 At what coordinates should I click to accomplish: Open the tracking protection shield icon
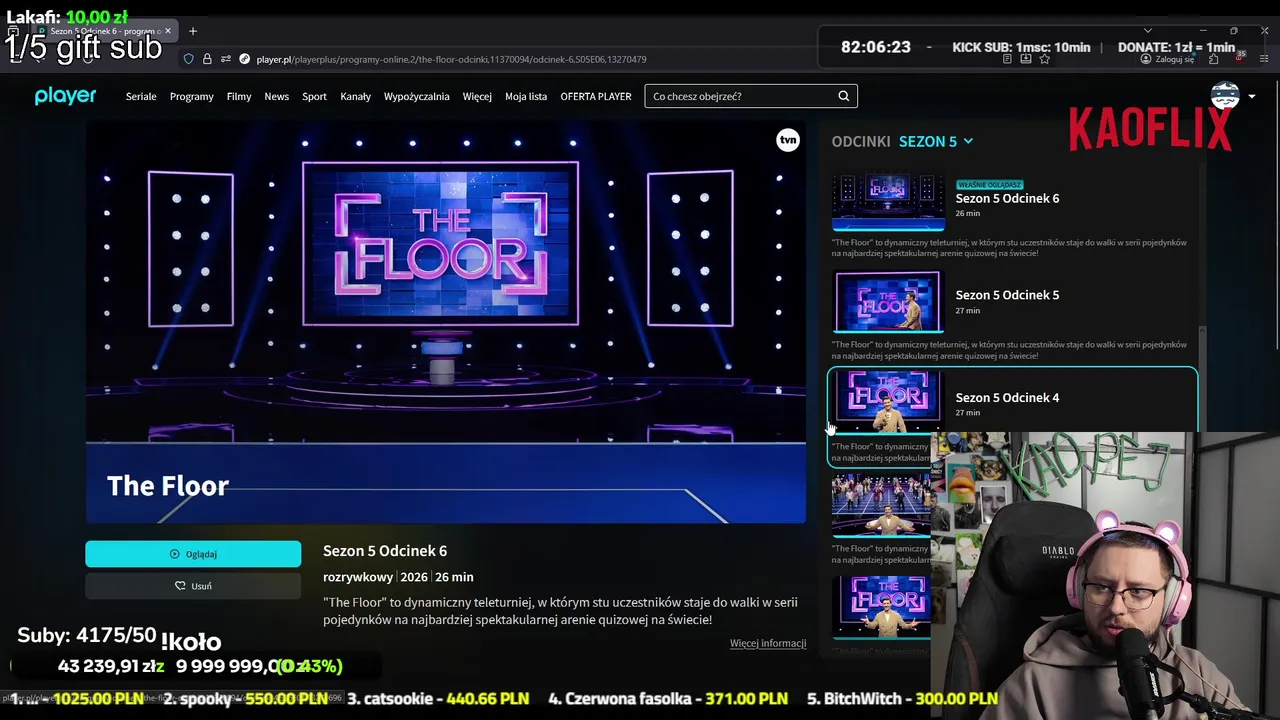click(188, 59)
